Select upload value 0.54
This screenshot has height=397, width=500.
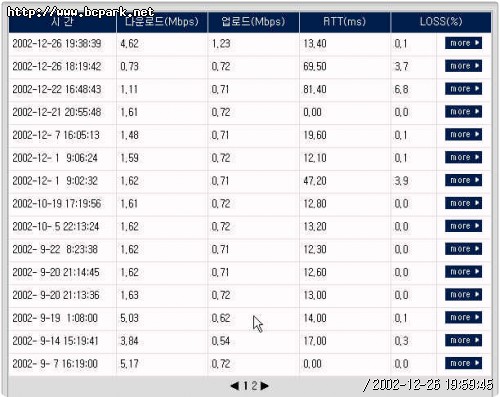221,341
